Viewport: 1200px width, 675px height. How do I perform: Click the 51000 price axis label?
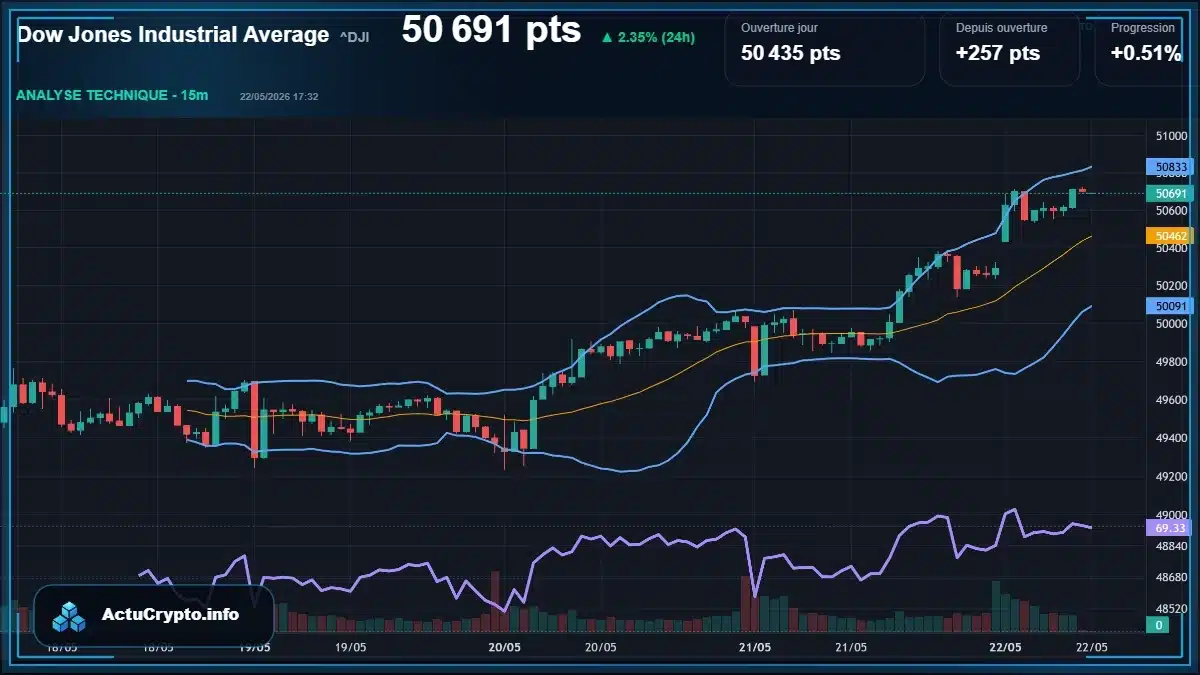click(1170, 136)
